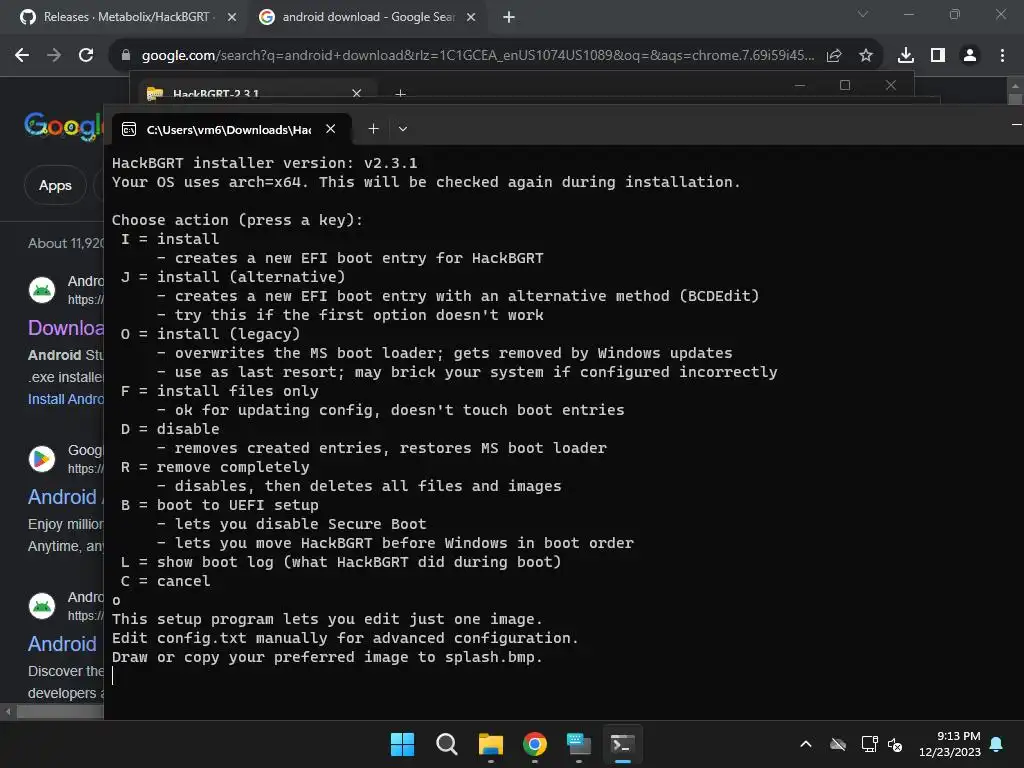Open Windows taskbar Search
The width and height of the screenshot is (1024, 768).
[x=447, y=744]
